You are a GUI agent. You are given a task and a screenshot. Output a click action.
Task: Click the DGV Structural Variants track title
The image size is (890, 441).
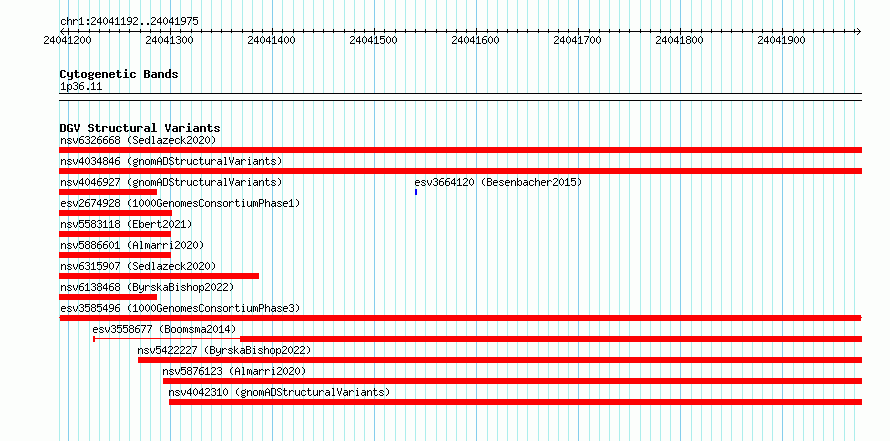140,128
